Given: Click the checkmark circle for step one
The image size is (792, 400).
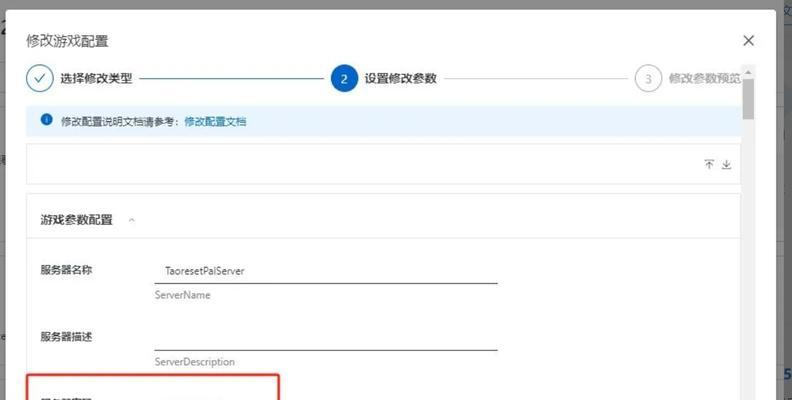Looking at the screenshot, I should point(40,78).
